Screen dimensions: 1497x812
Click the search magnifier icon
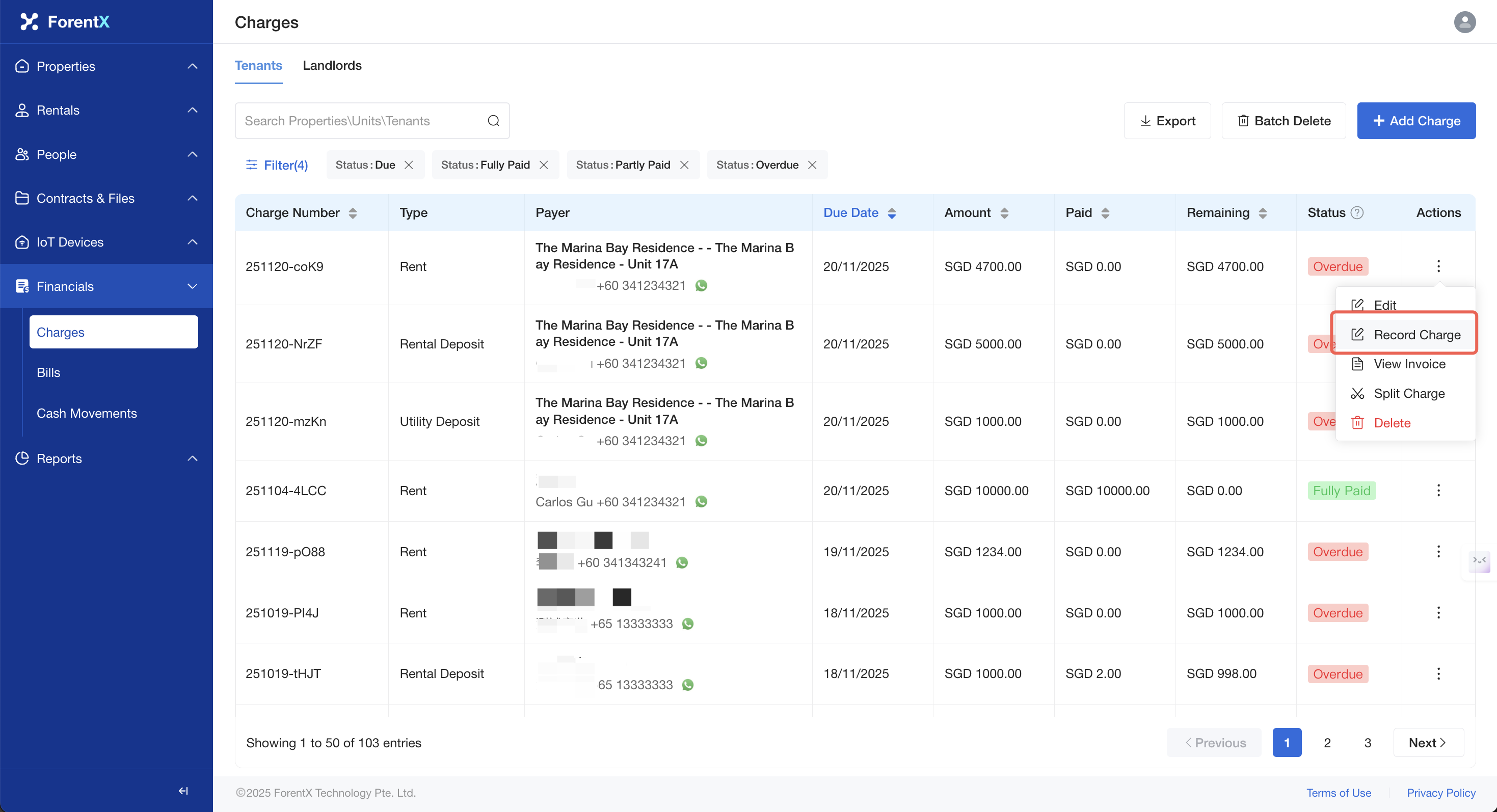click(x=493, y=121)
